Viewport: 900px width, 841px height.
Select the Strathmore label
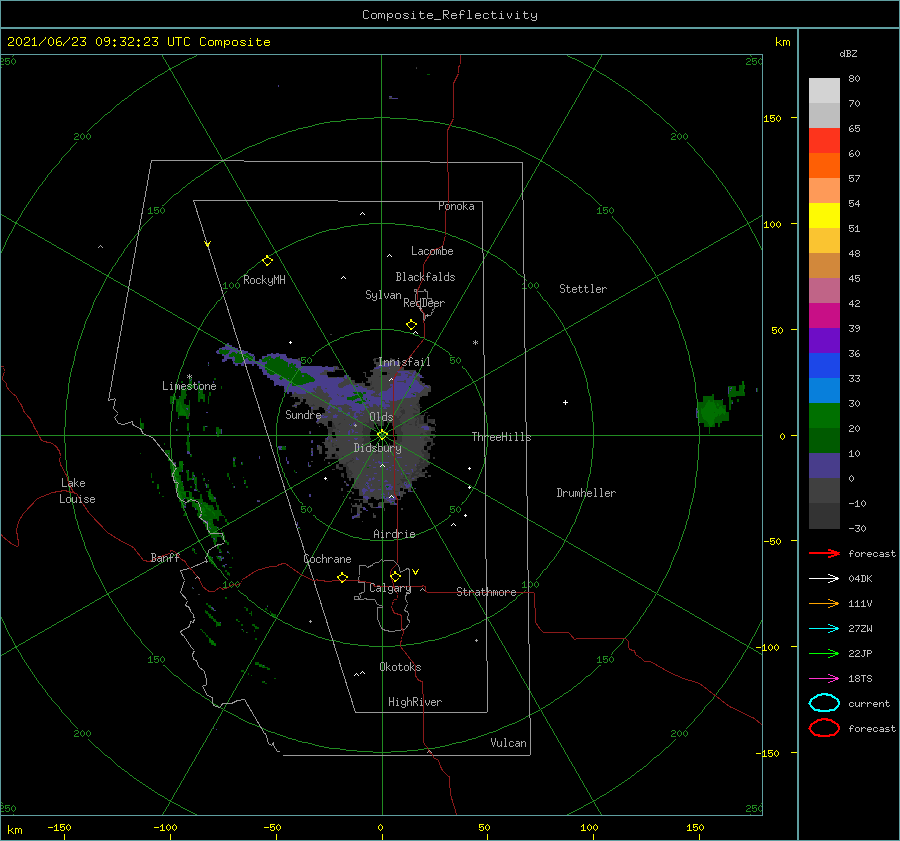486,592
